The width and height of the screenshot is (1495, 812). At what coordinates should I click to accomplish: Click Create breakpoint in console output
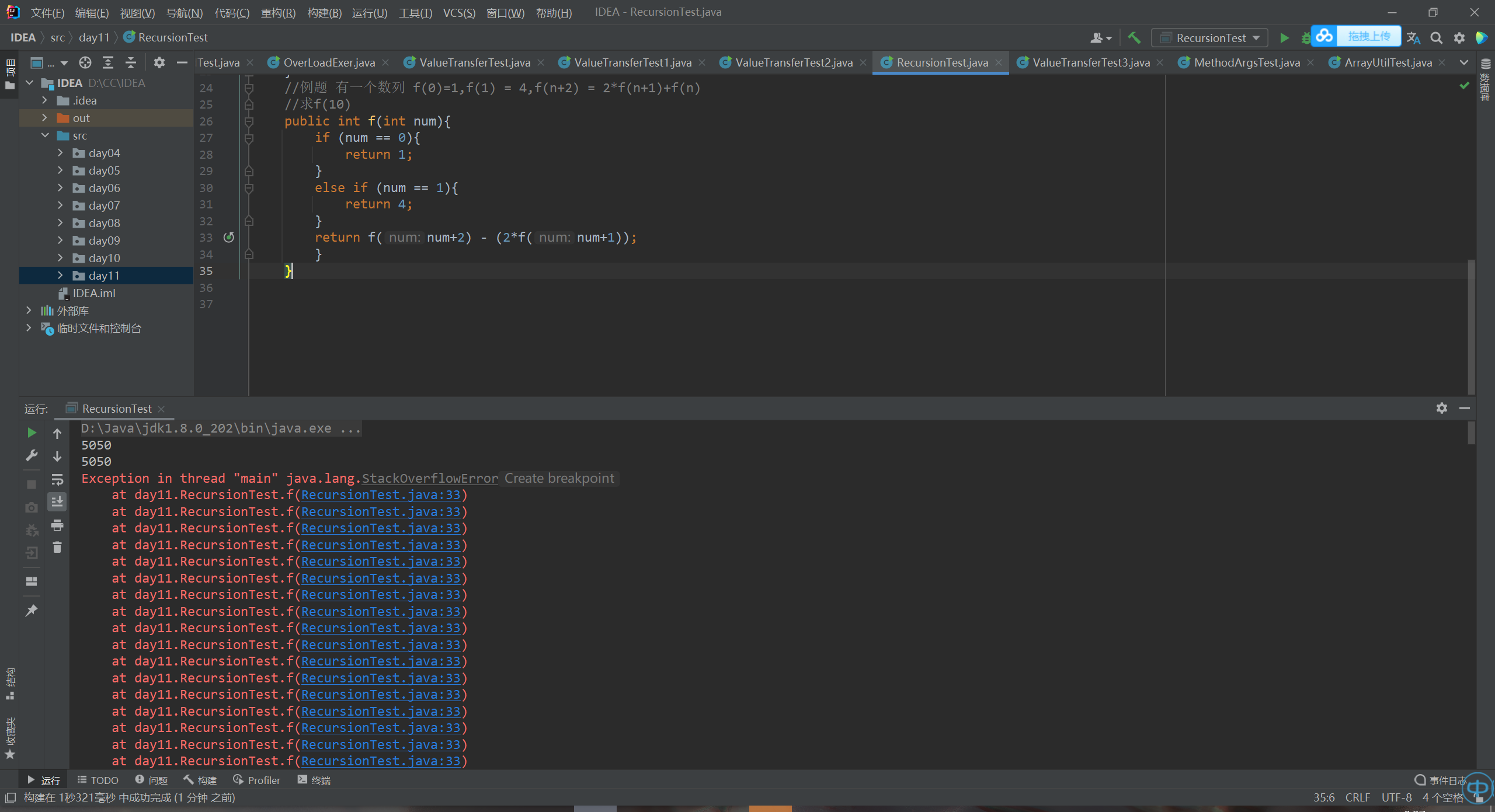tap(559, 478)
